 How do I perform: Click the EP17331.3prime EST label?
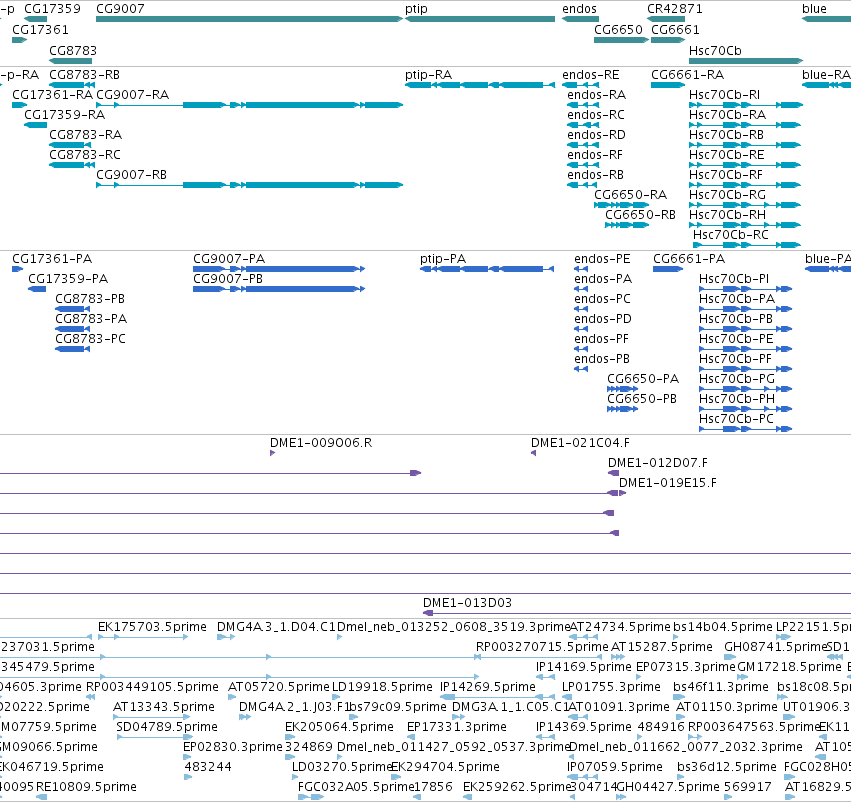tap(456, 726)
